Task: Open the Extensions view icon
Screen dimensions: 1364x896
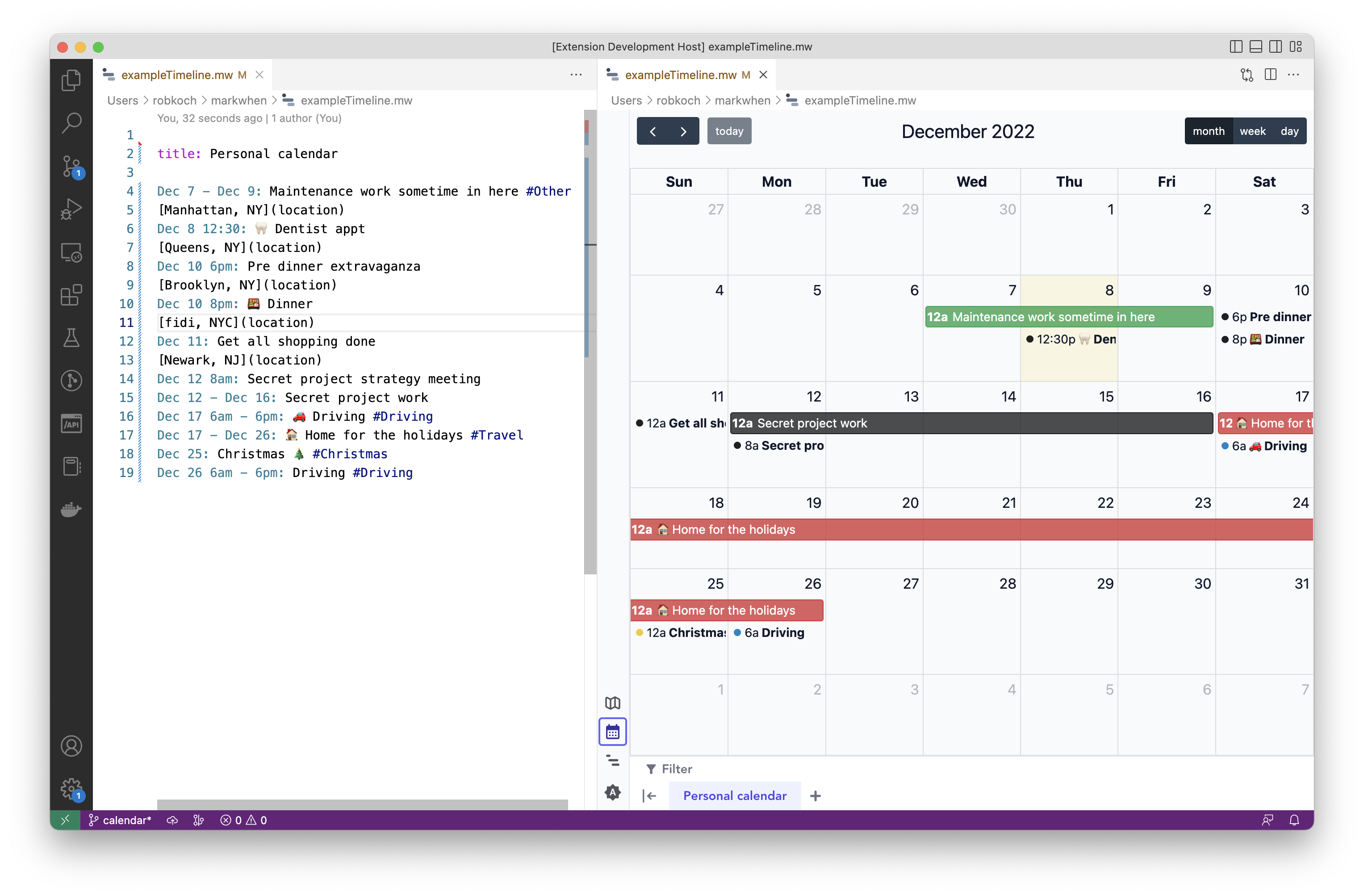Action: point(71,295)
